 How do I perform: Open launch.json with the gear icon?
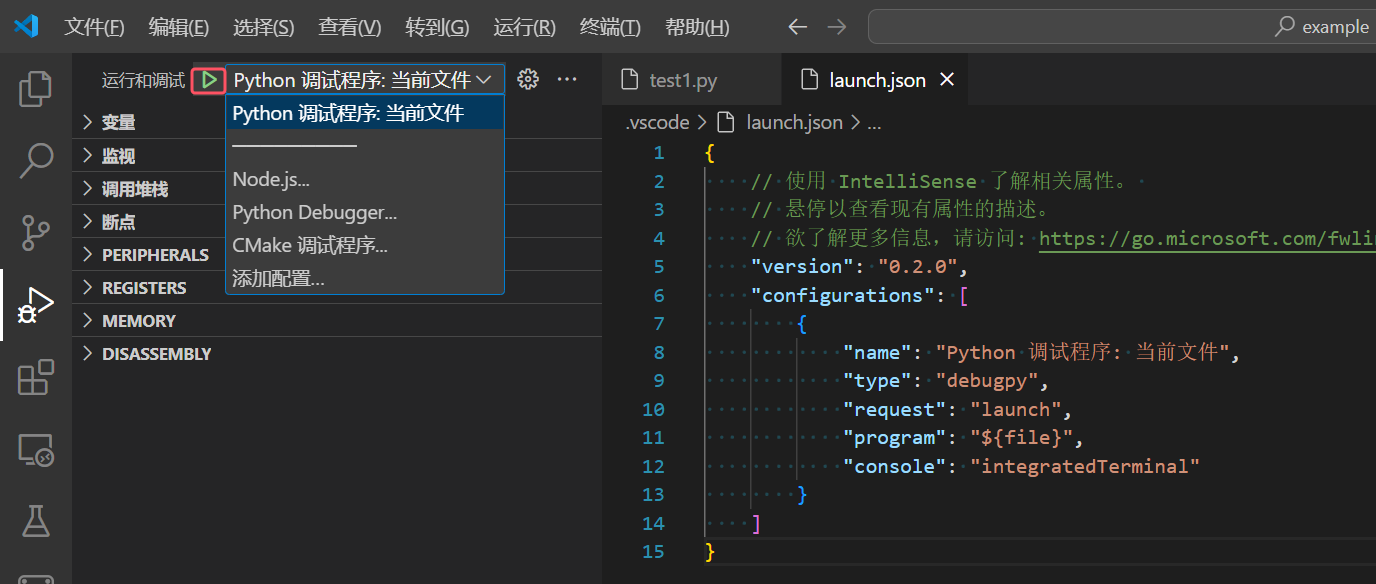coord(528,80)
